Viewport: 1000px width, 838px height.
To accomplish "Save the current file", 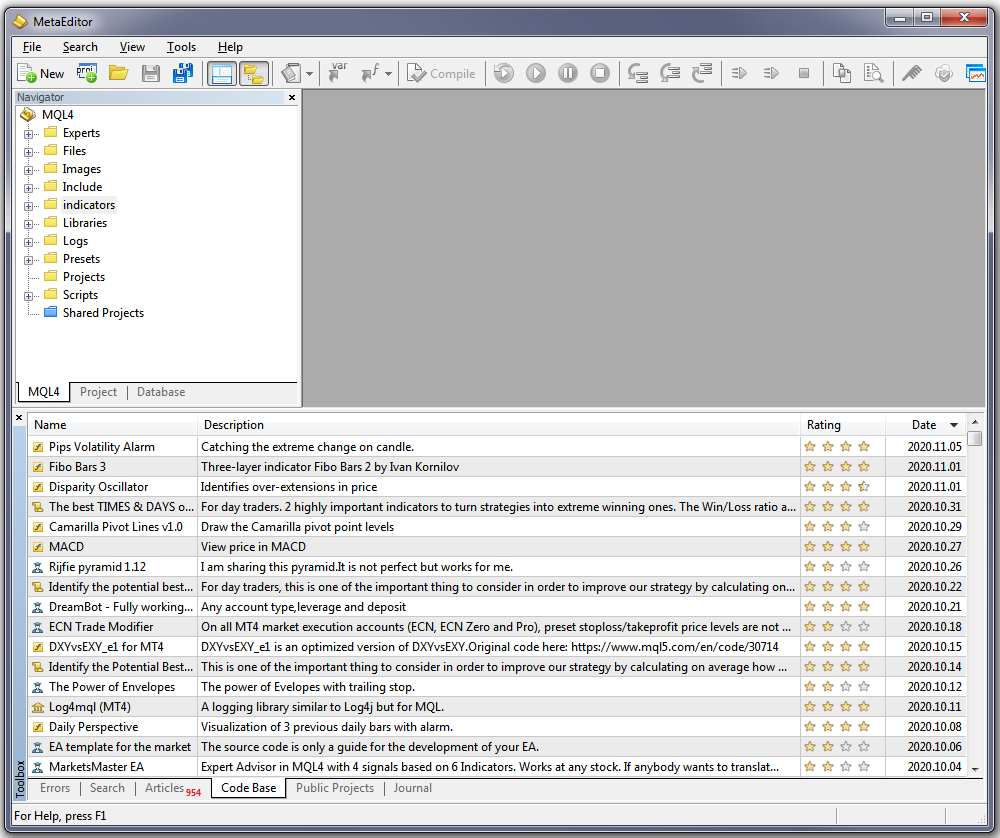I will [151, 73].
